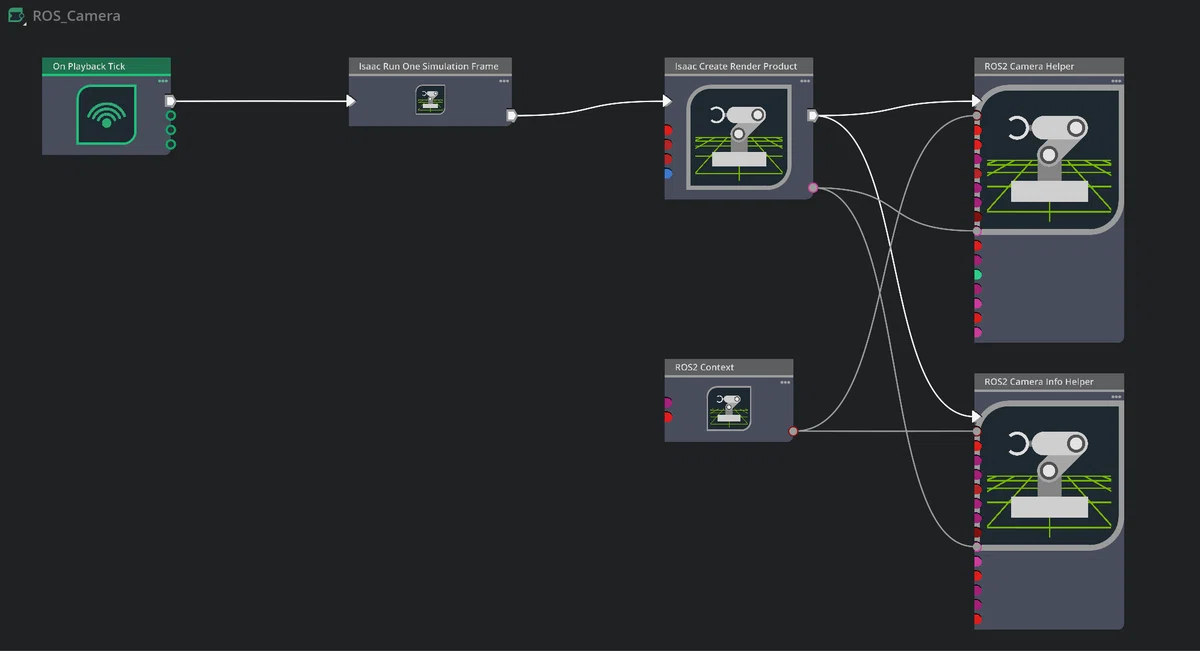Open the three-dot menu on ROS2 Camera Info Helper

1116,396
